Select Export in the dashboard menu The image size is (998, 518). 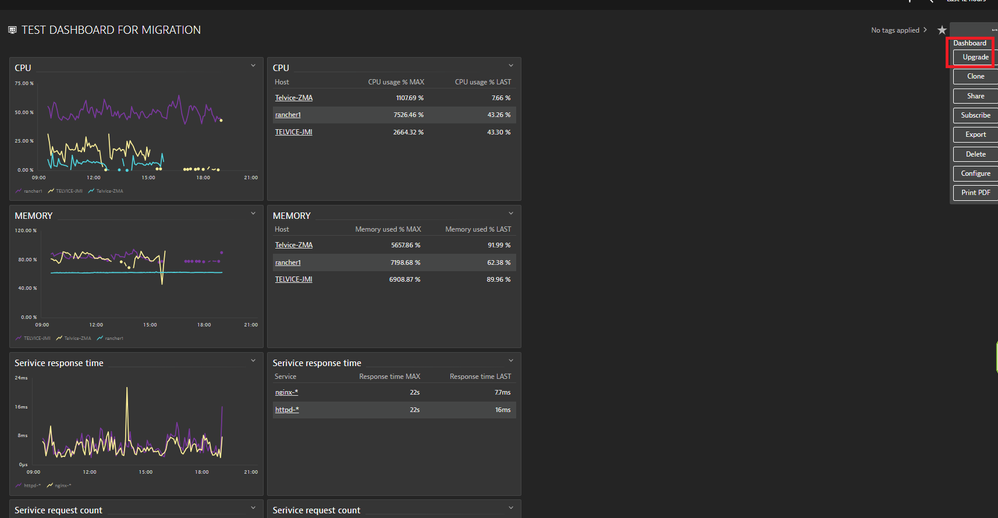coord(975,134)
